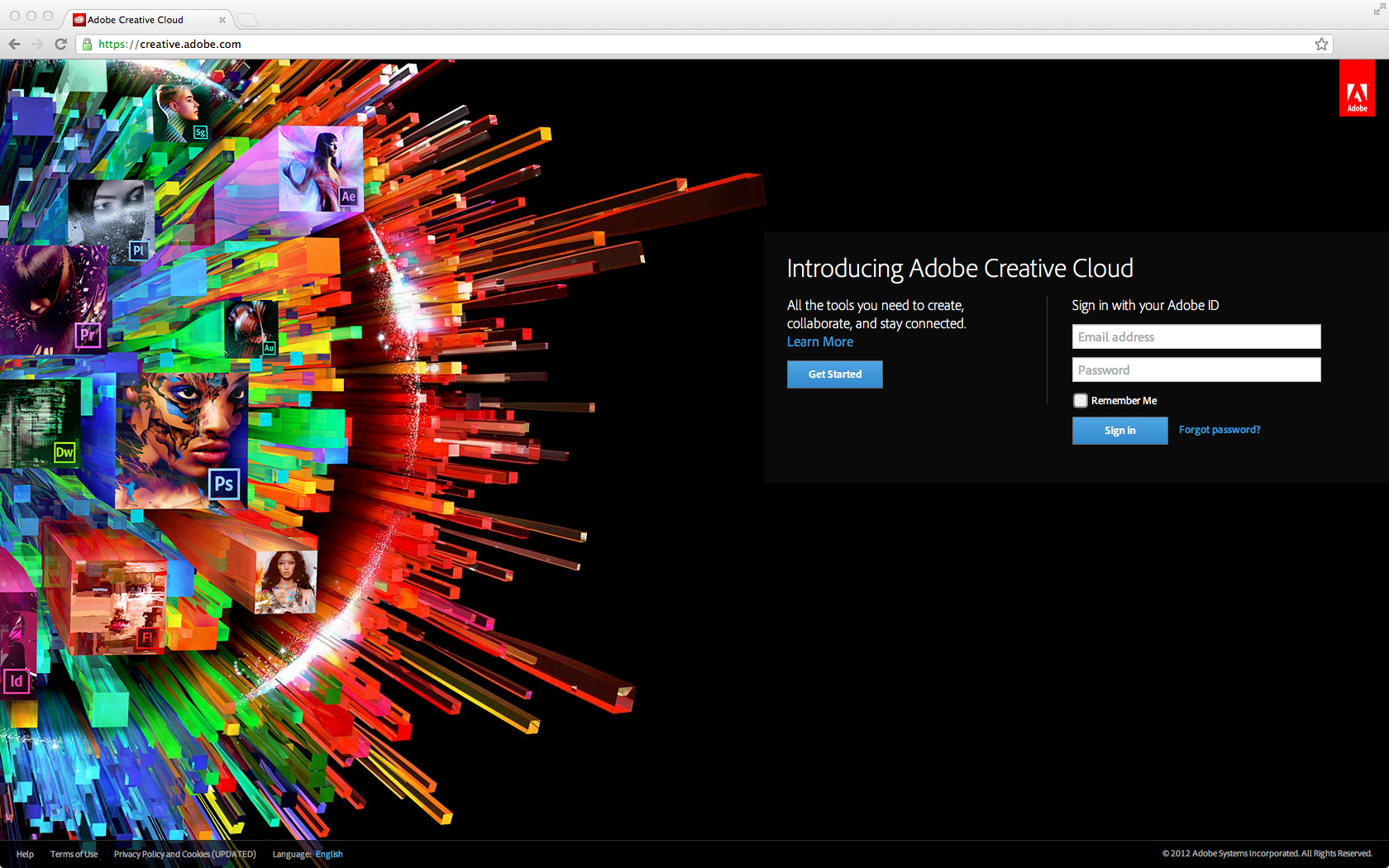Click the 2012 Adobe Systems copyright text
1389x868 pixels.
1267,853
